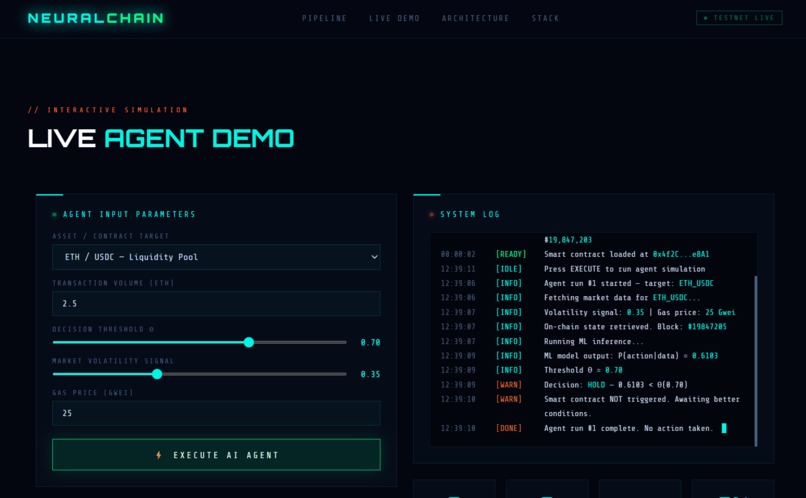Click the ML model output 0.6103 value
This screenshot has height=498, width=806.
click(705, 356)
